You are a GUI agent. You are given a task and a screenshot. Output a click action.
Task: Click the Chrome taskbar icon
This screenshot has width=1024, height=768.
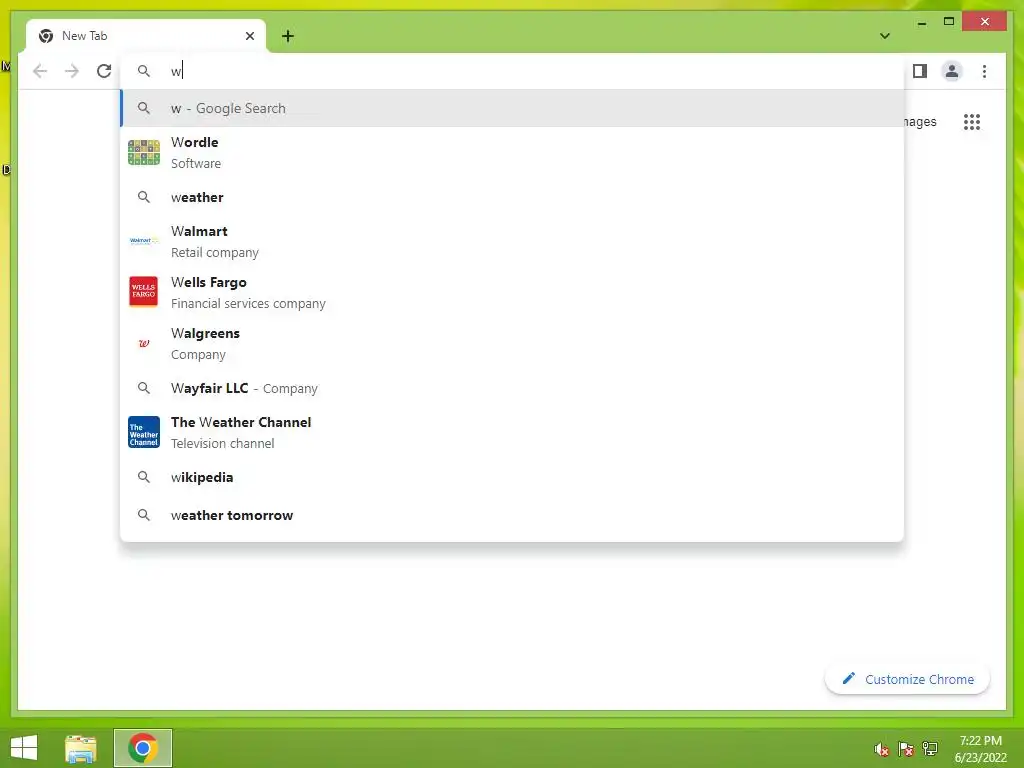pyautogui.click(x=143, y=748)
